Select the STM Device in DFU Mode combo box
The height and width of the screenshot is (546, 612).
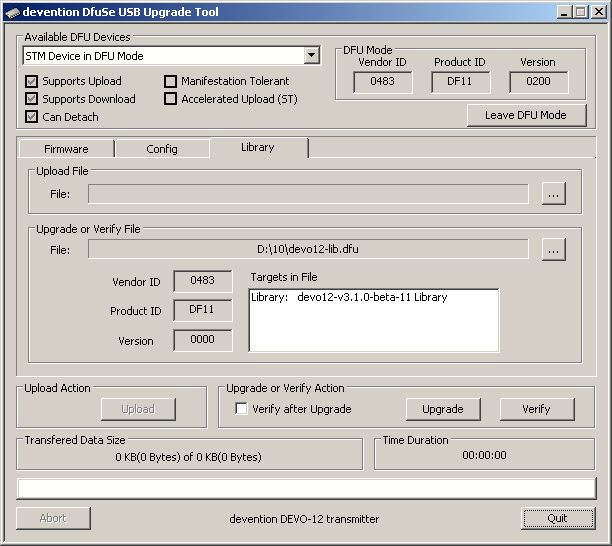[171, 55]
